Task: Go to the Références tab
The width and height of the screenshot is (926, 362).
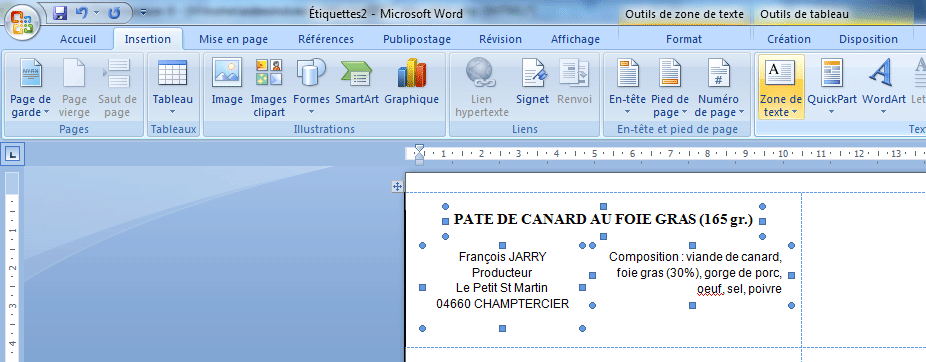Action: pos(326,40)
